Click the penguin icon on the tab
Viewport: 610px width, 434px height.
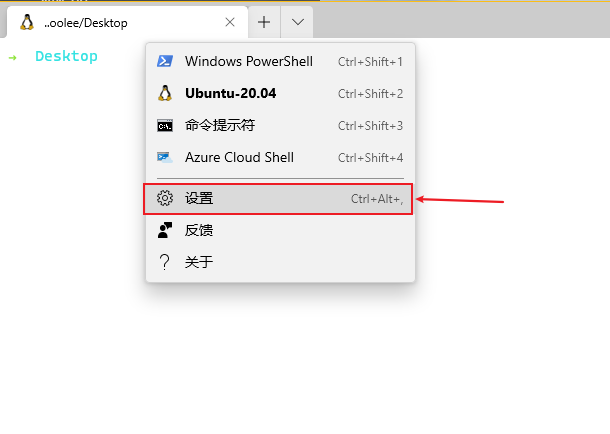(27, 23)
